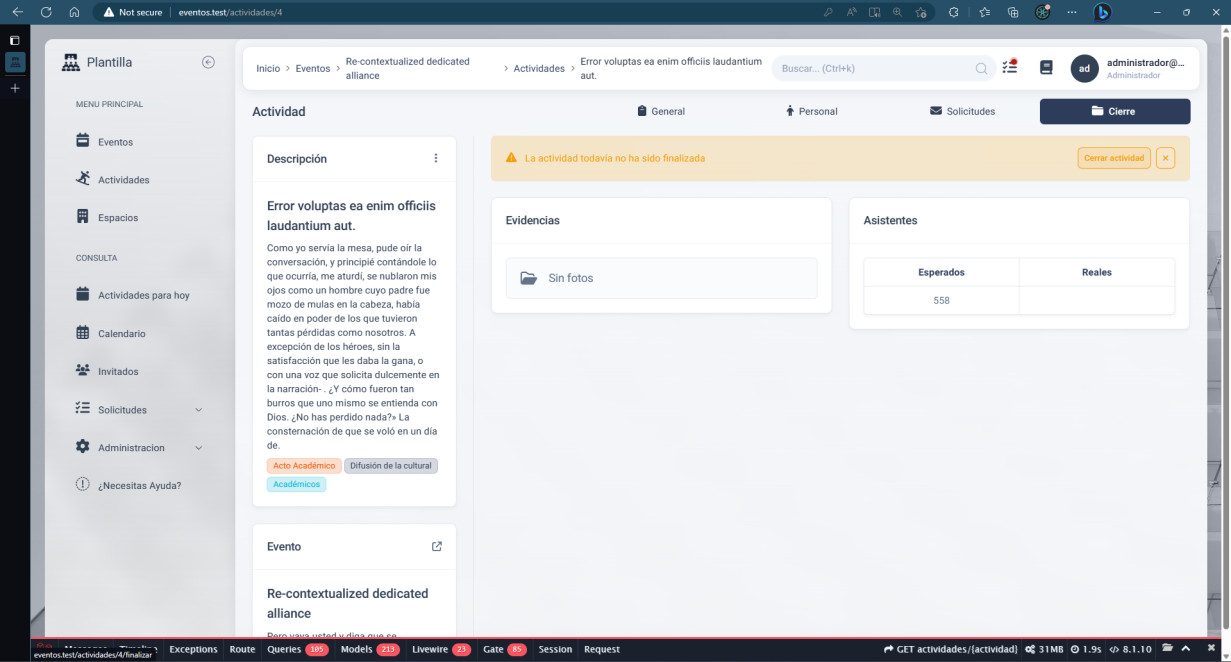The height and width of the screenshot is (662, 1231).
Task: Dismiss the warning alert with the X button
Action: point(1165,158)
